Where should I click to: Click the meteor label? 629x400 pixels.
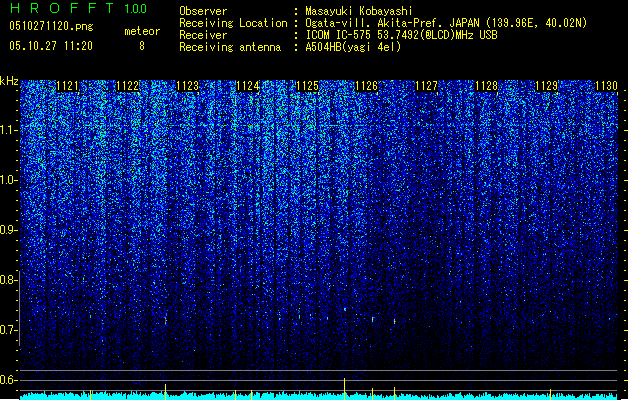pyautogui.click(x=142, y=31)
